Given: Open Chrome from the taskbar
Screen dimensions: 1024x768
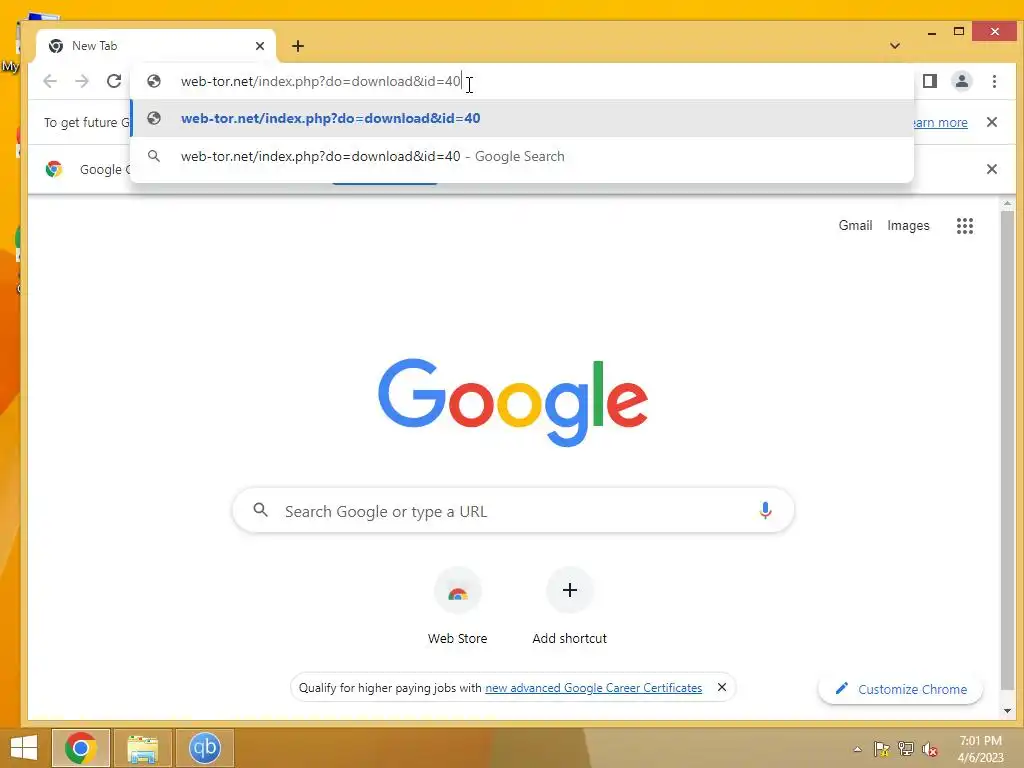Looking at the screenshot, I should pos(81,748).
